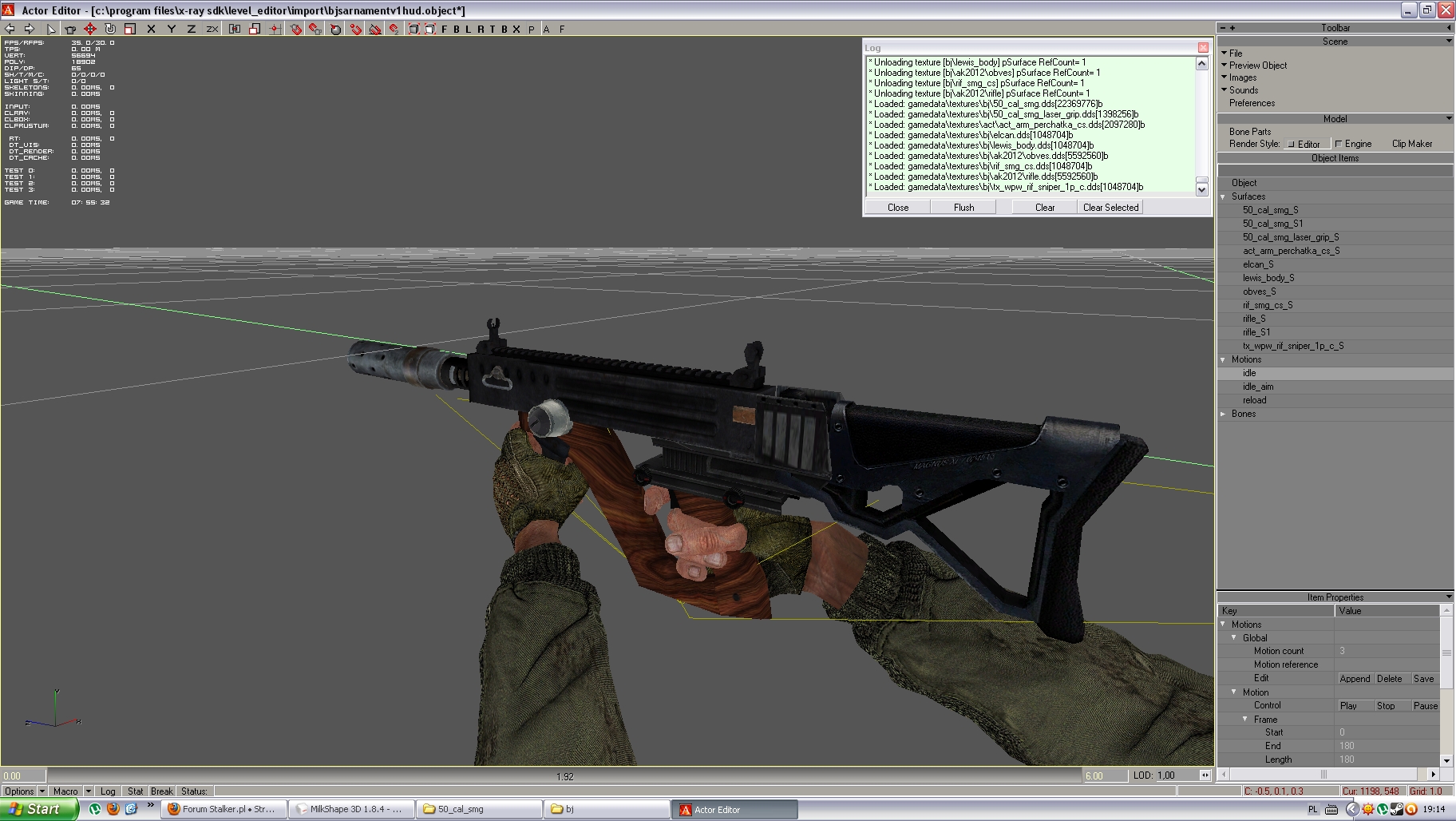Image resolution: width=1456 pixels, height=821 pixels.
Task: Open the File menu in Scene panel
Action: coord(1235,53)
